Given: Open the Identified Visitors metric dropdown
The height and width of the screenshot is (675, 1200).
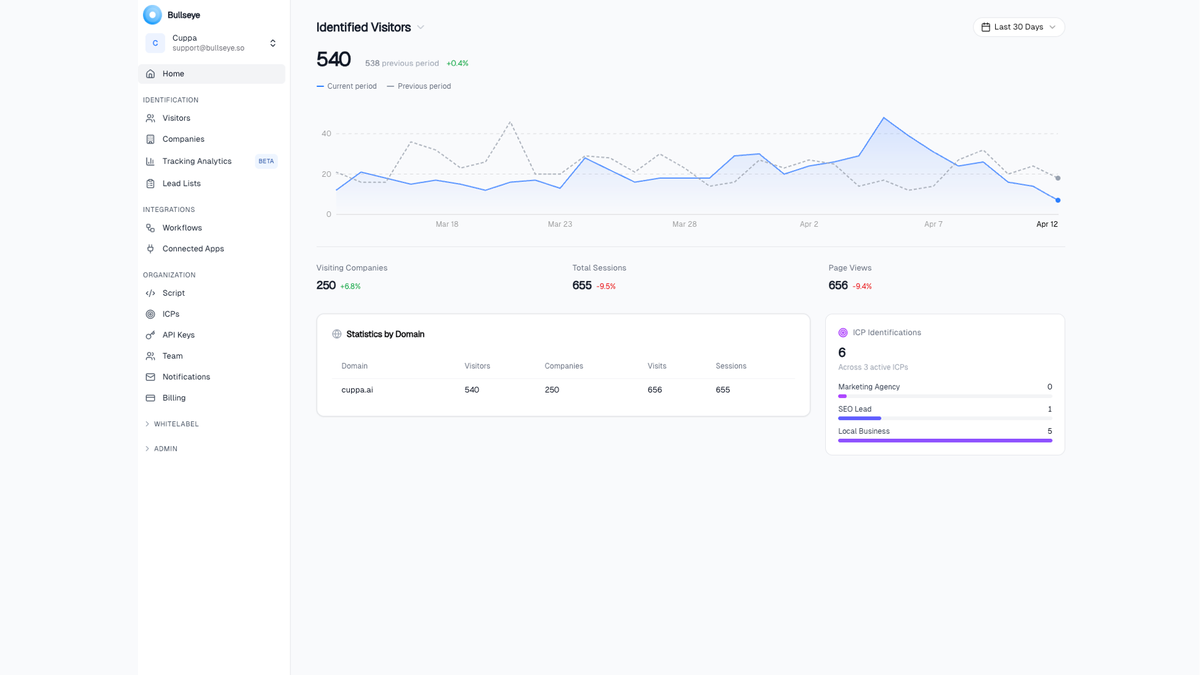Looking at the screenshot, I should tap(419, 27).
